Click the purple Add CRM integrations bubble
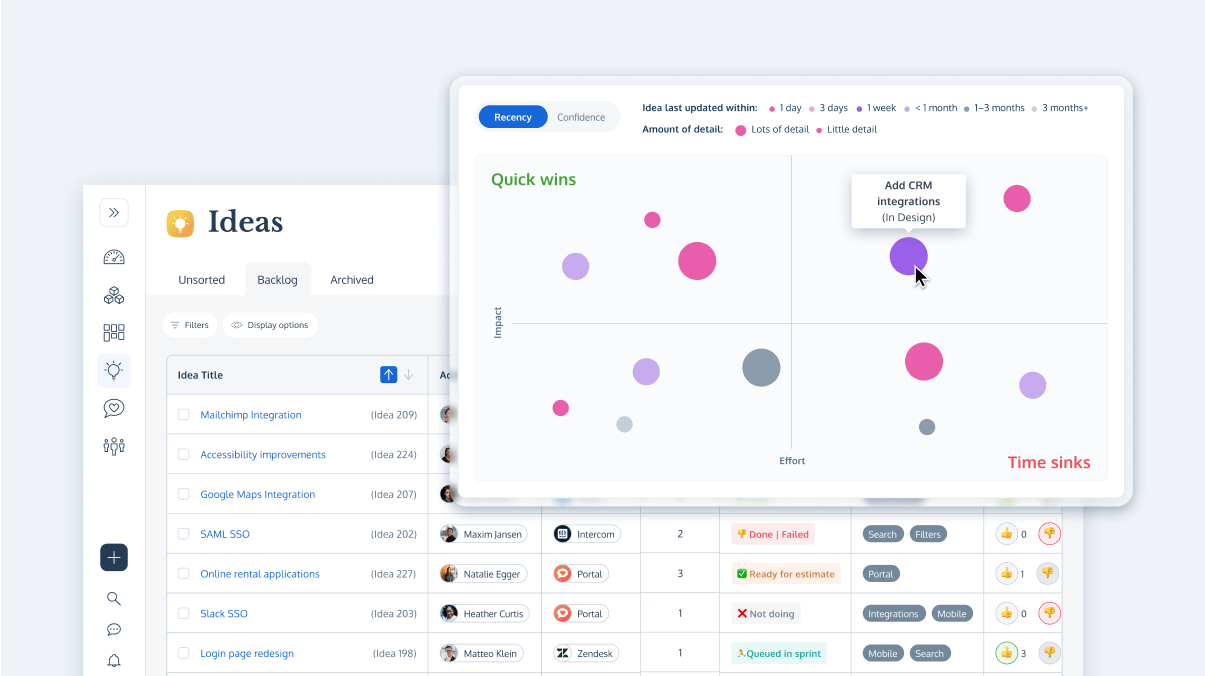Viewport: 1205px width, 676px height. point(908,256)
